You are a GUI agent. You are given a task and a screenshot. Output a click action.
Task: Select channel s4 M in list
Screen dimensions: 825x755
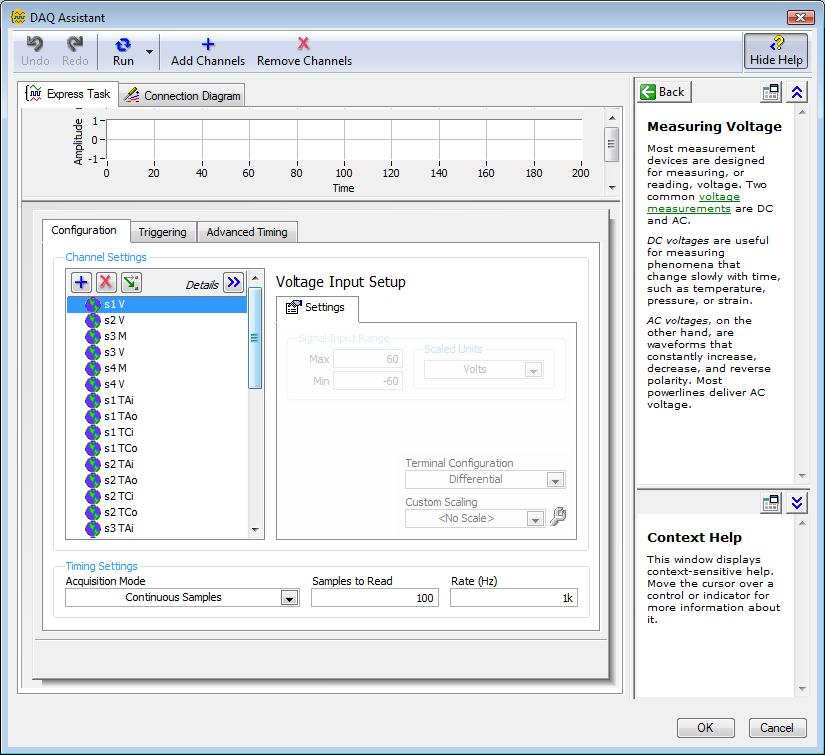156,368
